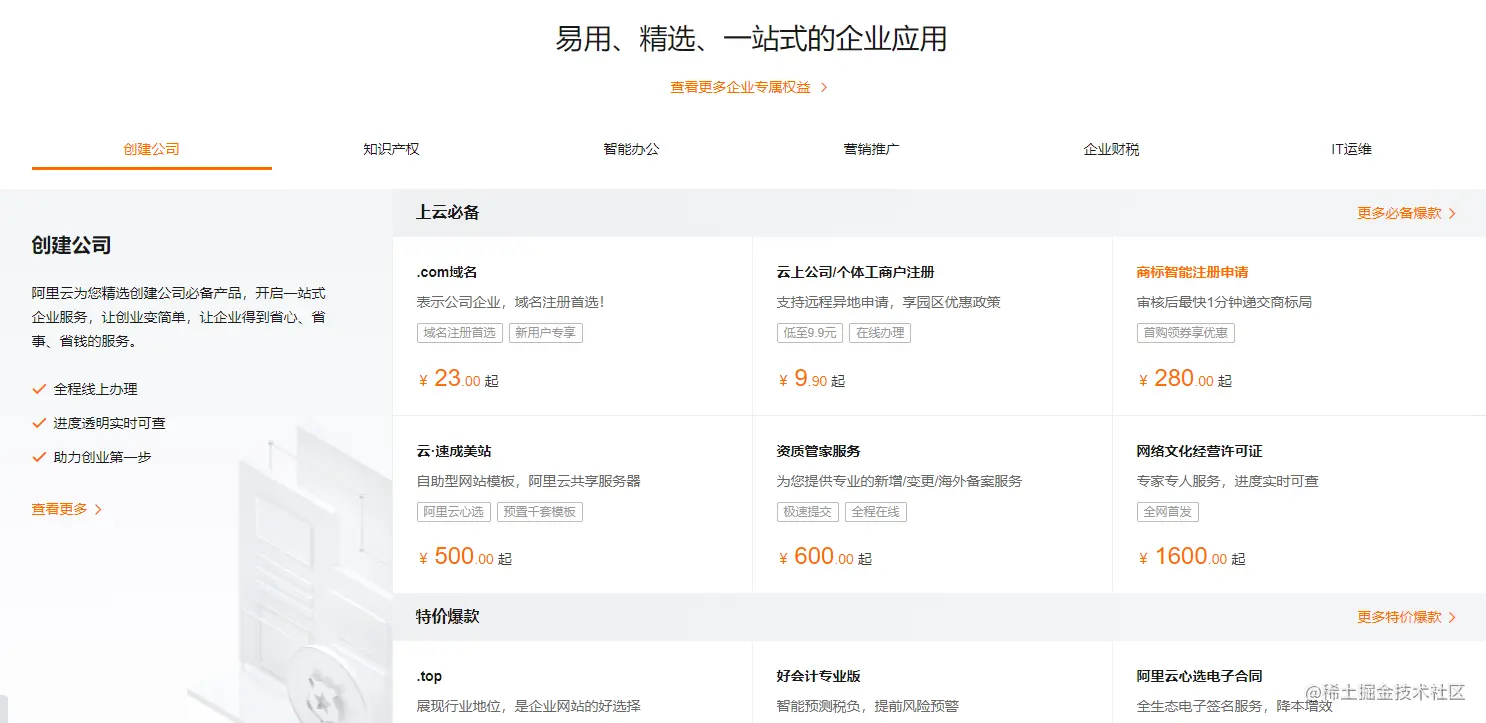Click the 全程在线 tag
The height and width of the screenshot is (723, 1486).
click(x=876, y=512)
